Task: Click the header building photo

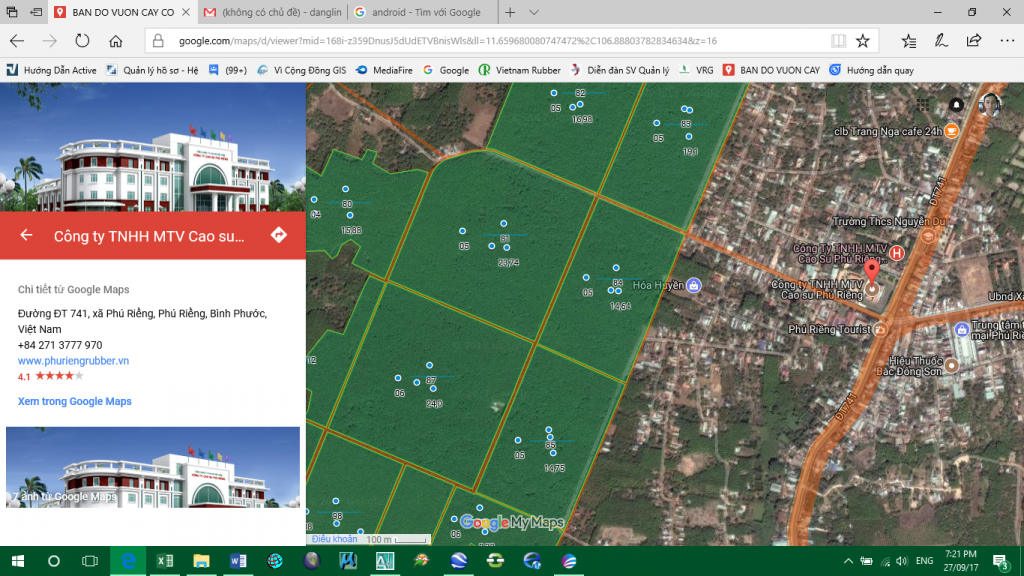Action: tap(153, 147)
